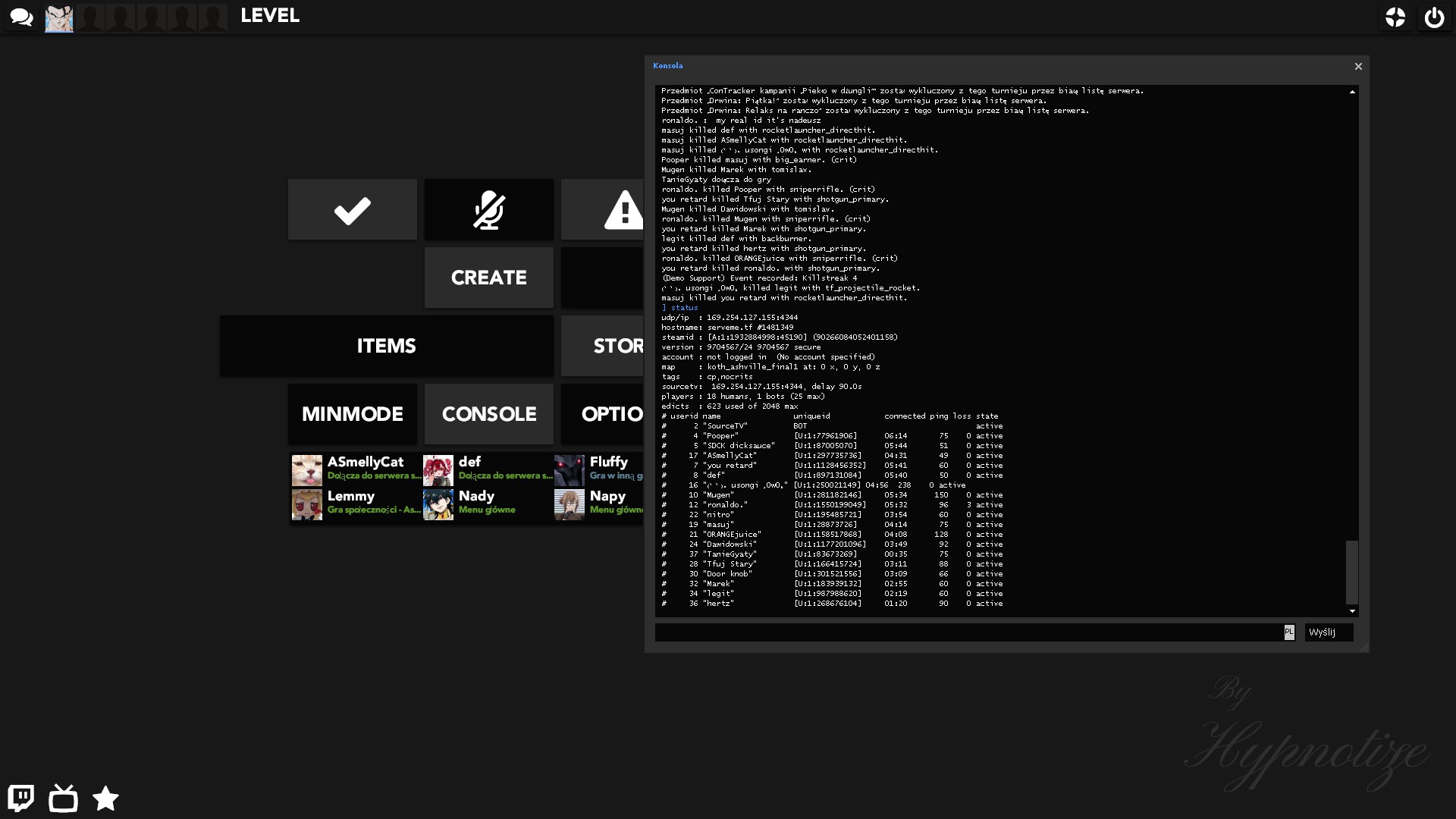Toggle MINMODE menu option
1456x819 pixels.
352,414
